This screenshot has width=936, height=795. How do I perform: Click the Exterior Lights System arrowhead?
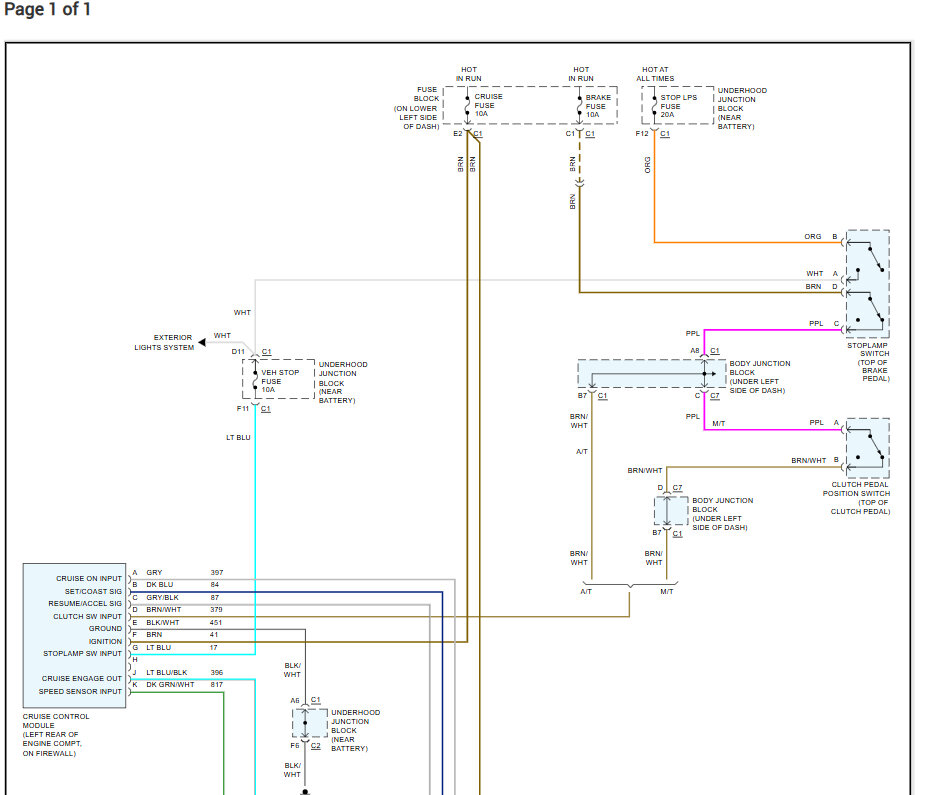click(x=202, y=342)
